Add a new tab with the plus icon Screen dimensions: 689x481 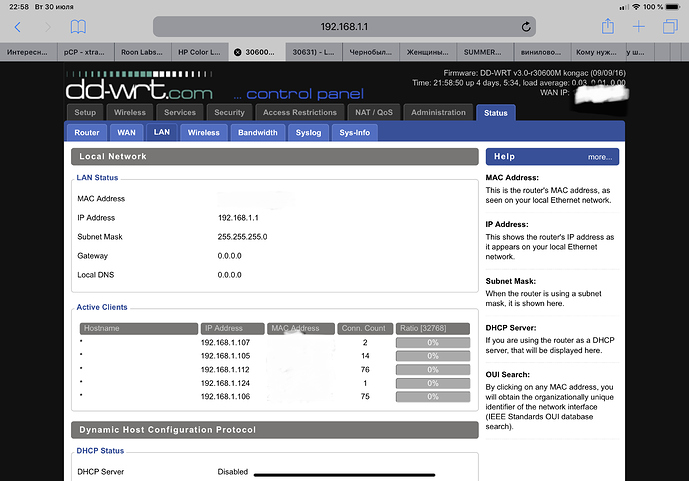click(639, 26)
